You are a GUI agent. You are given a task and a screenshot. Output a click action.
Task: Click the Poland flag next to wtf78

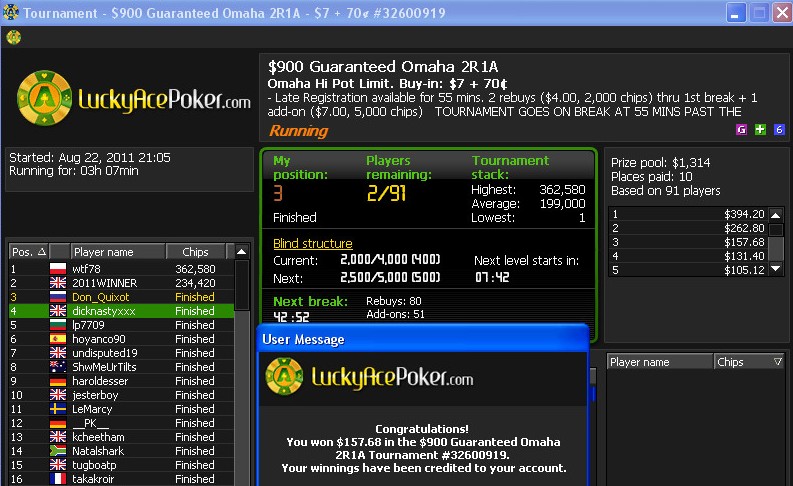point(58,269)
